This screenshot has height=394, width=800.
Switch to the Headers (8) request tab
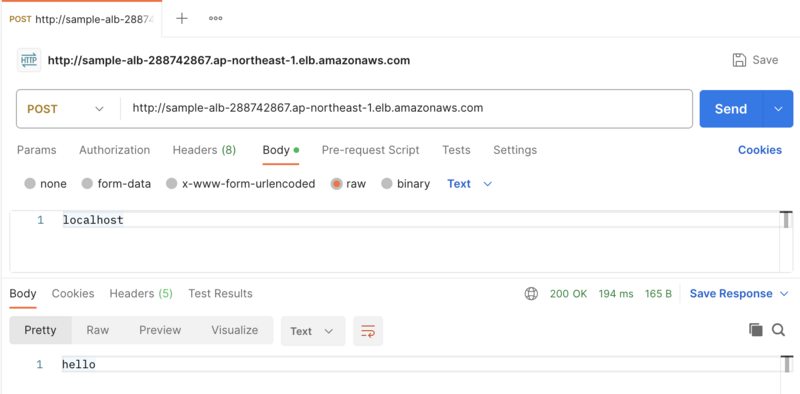[204, 150]
